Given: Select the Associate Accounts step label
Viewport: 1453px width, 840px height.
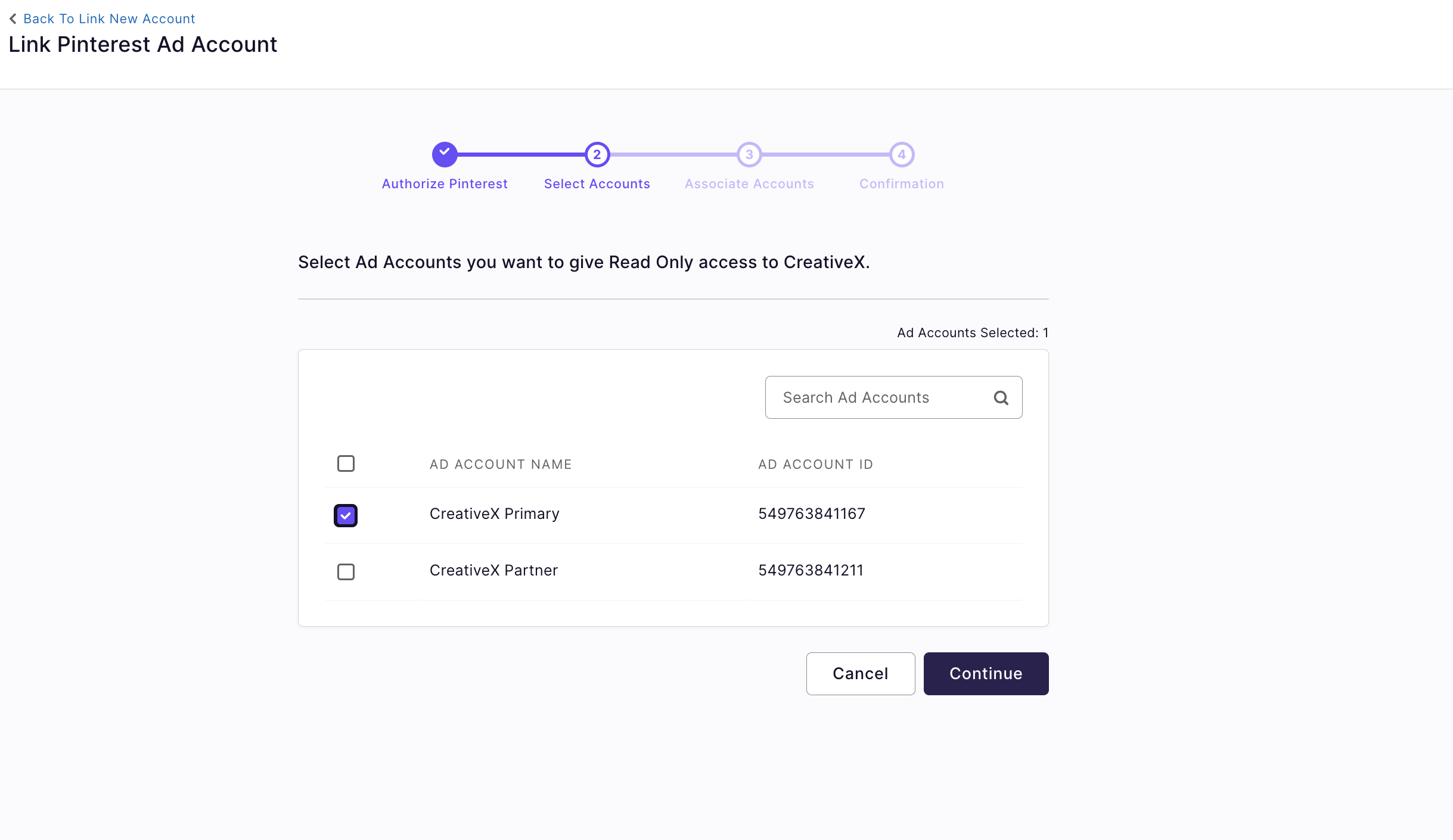Looking at the screenshot, I should (749, 183).
